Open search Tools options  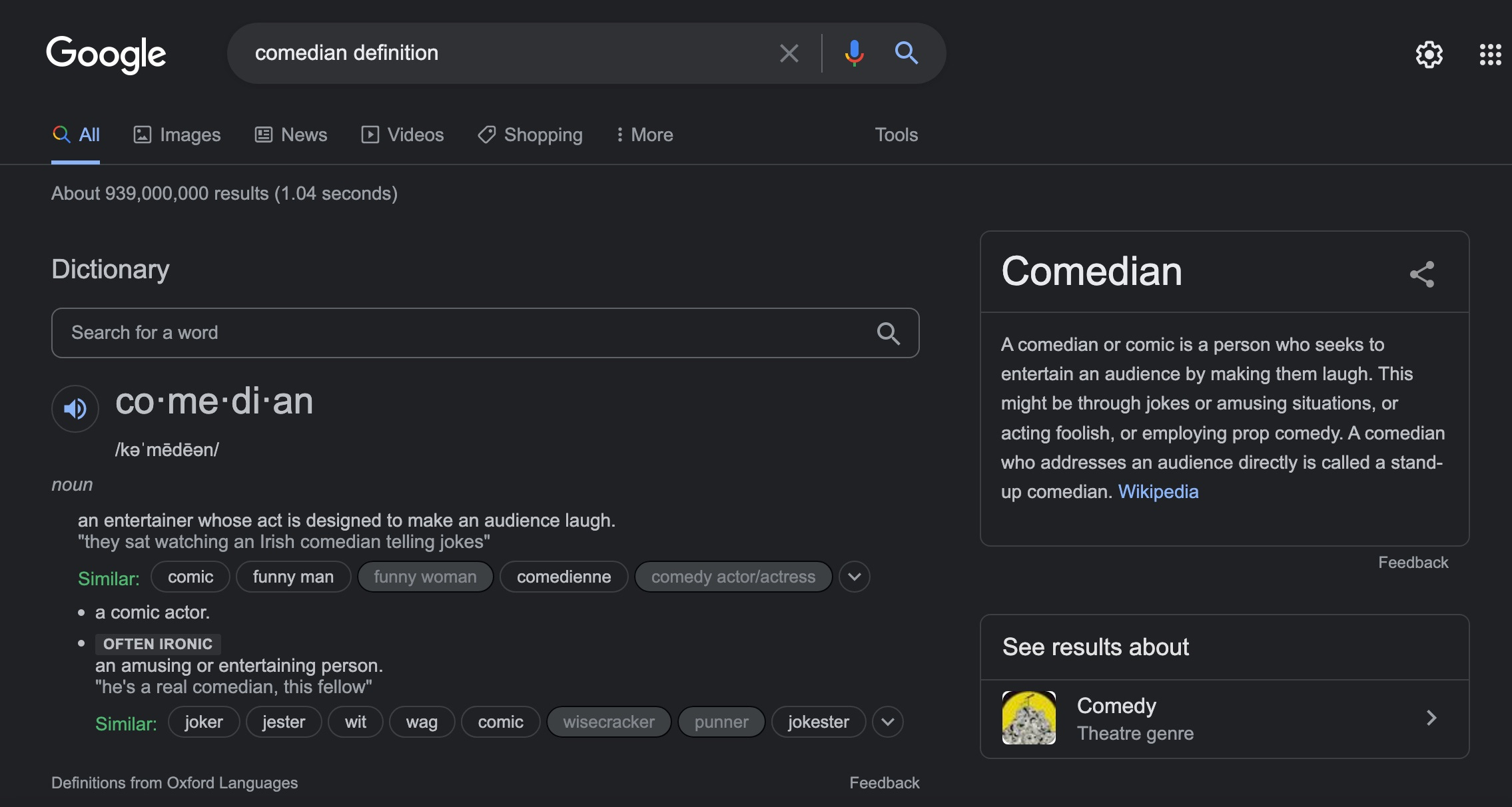click(896, 134)
